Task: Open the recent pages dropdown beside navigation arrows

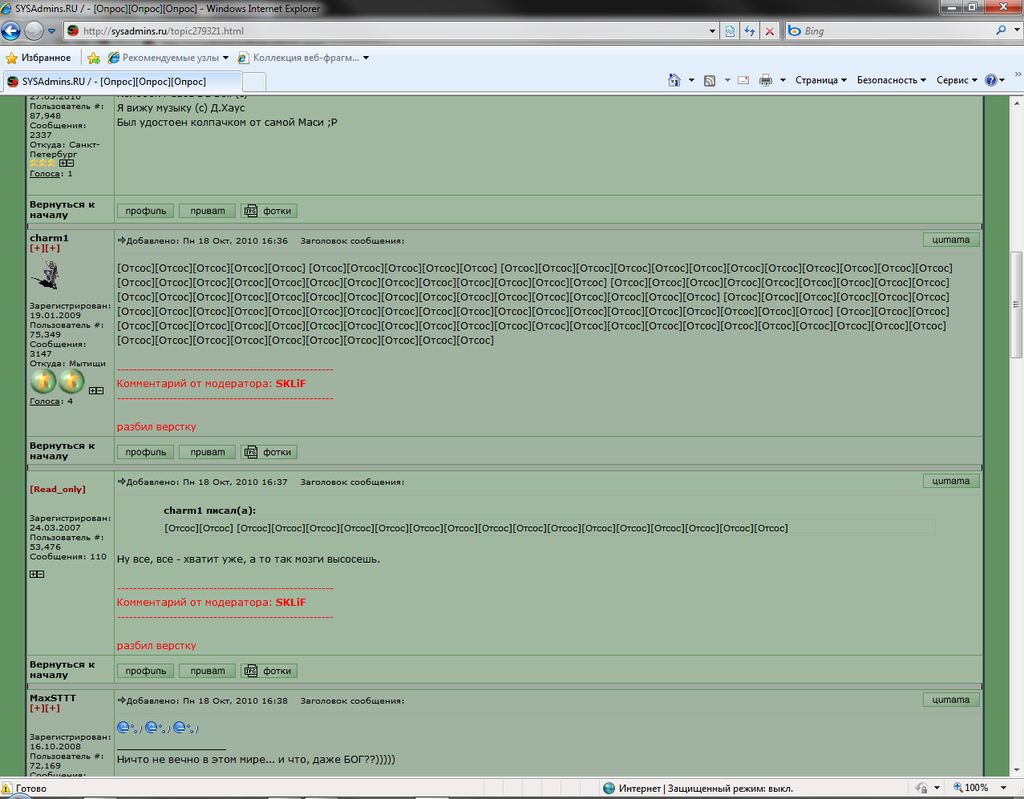Action: [52, 31]
